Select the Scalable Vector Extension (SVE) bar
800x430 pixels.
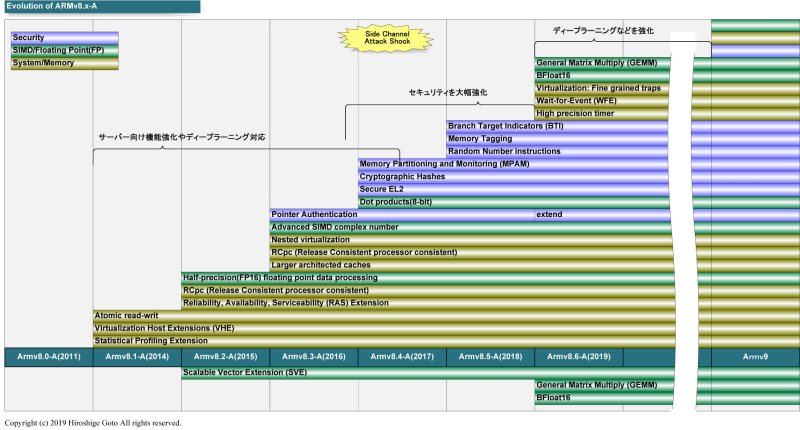coord(428,373)
